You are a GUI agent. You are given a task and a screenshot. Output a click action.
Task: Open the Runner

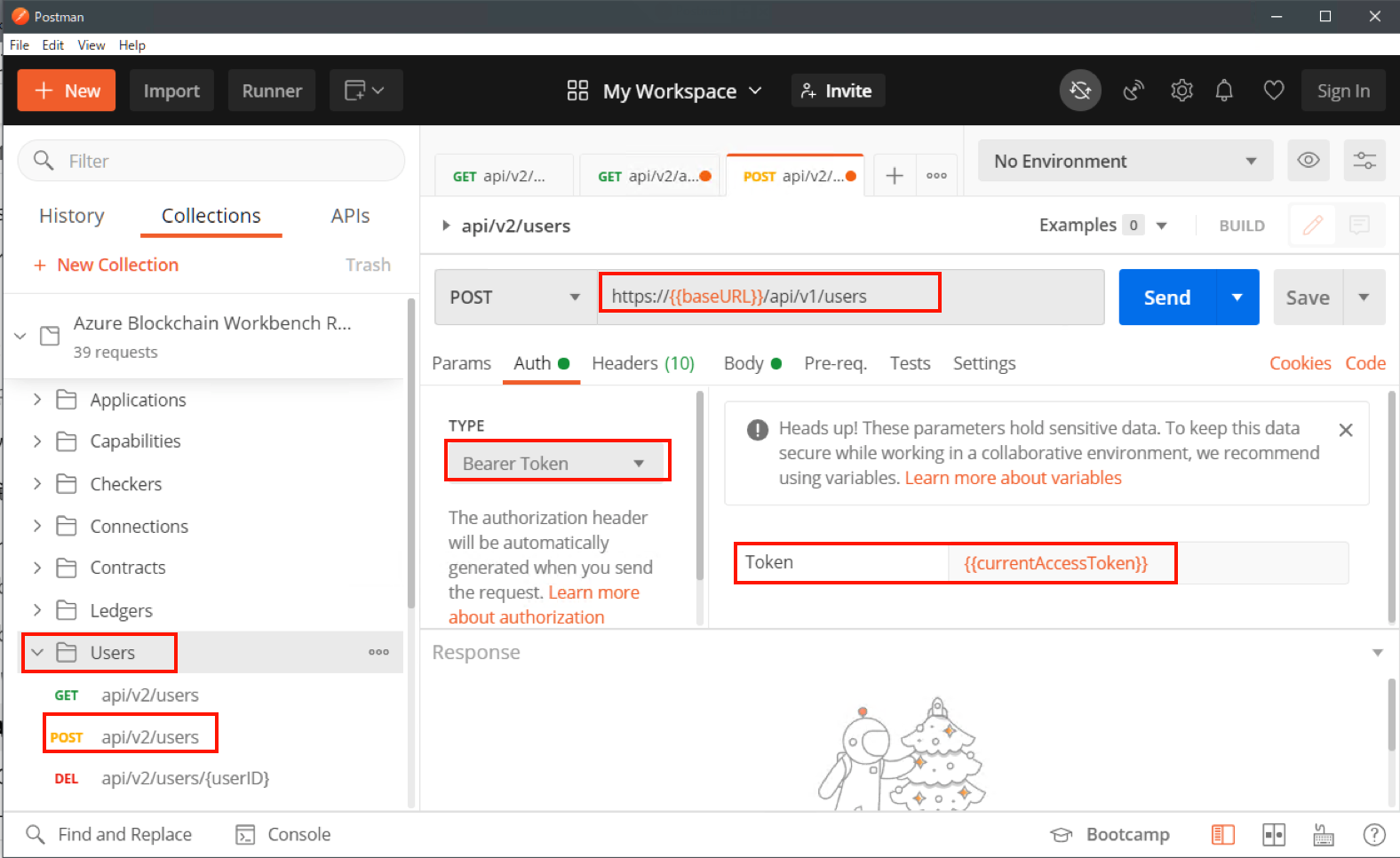click(272, 91)
